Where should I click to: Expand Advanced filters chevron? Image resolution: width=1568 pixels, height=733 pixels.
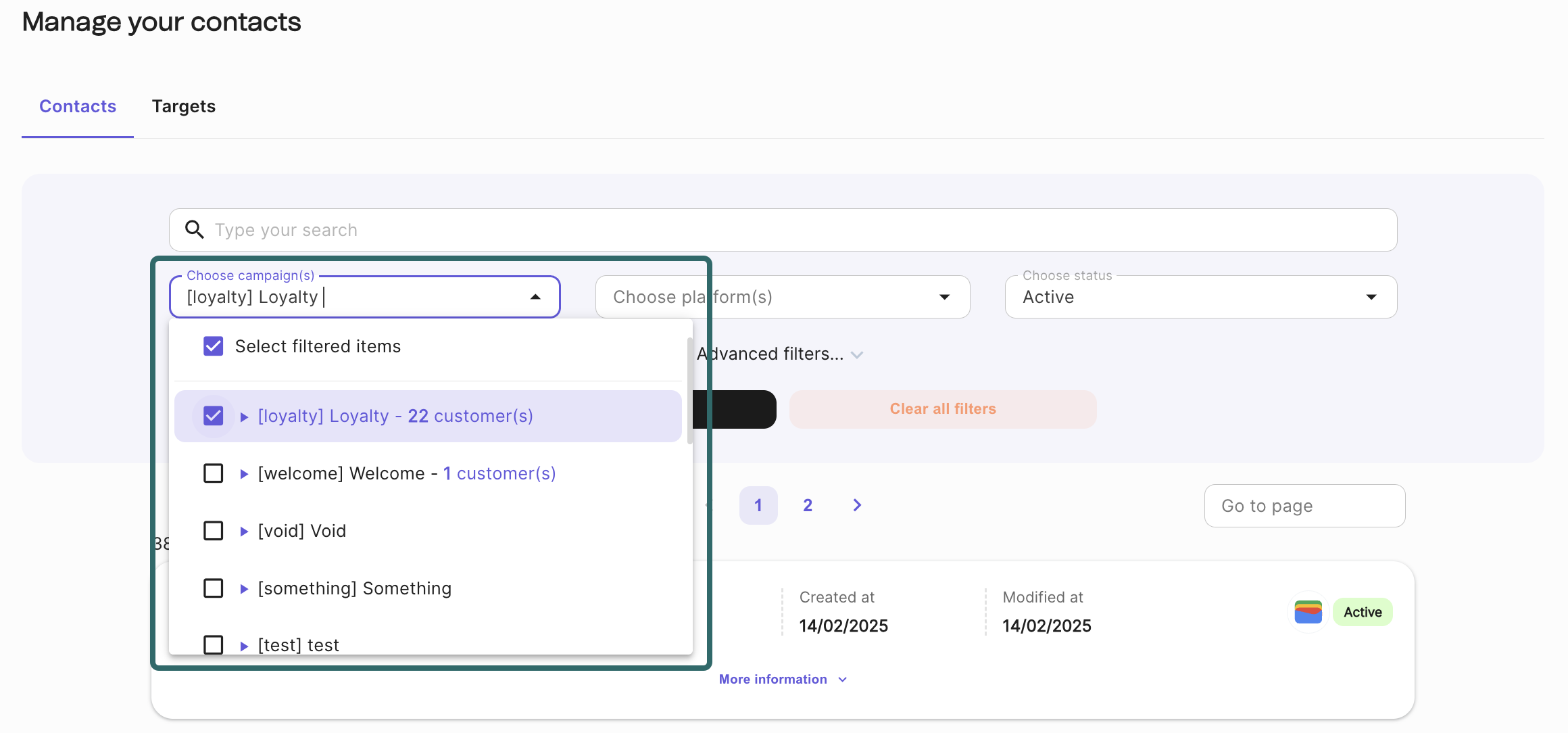tap(857, 354)
